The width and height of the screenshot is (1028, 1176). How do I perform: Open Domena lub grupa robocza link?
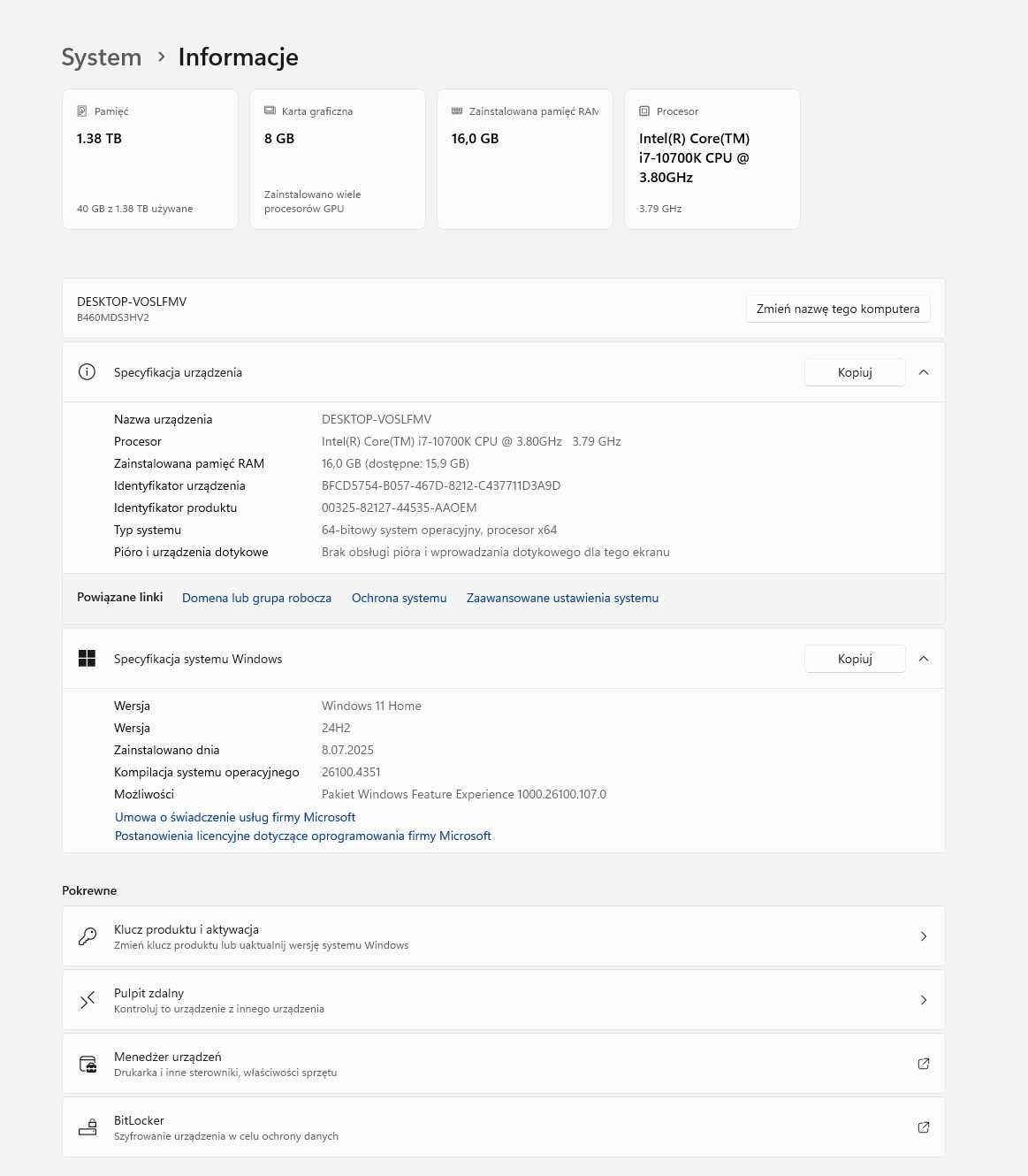(x=256, y=598)
